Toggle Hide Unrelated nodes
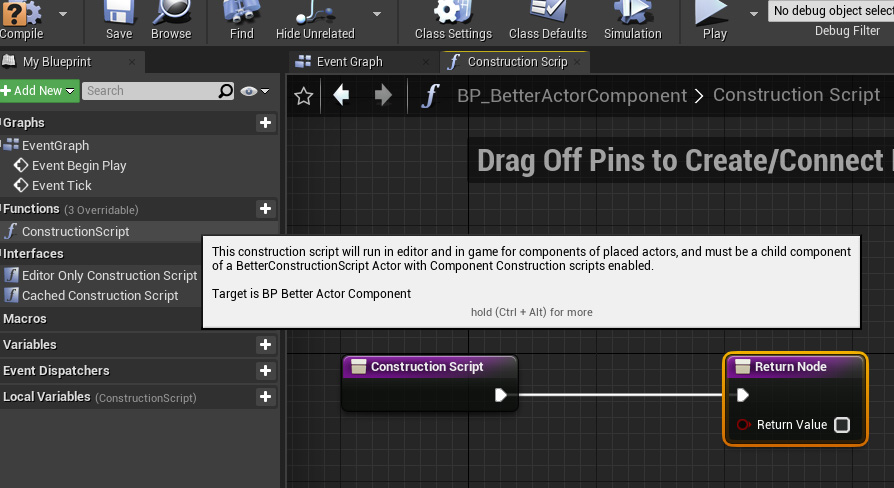Screen dimensions: 894x488 (x=315, y=14)
